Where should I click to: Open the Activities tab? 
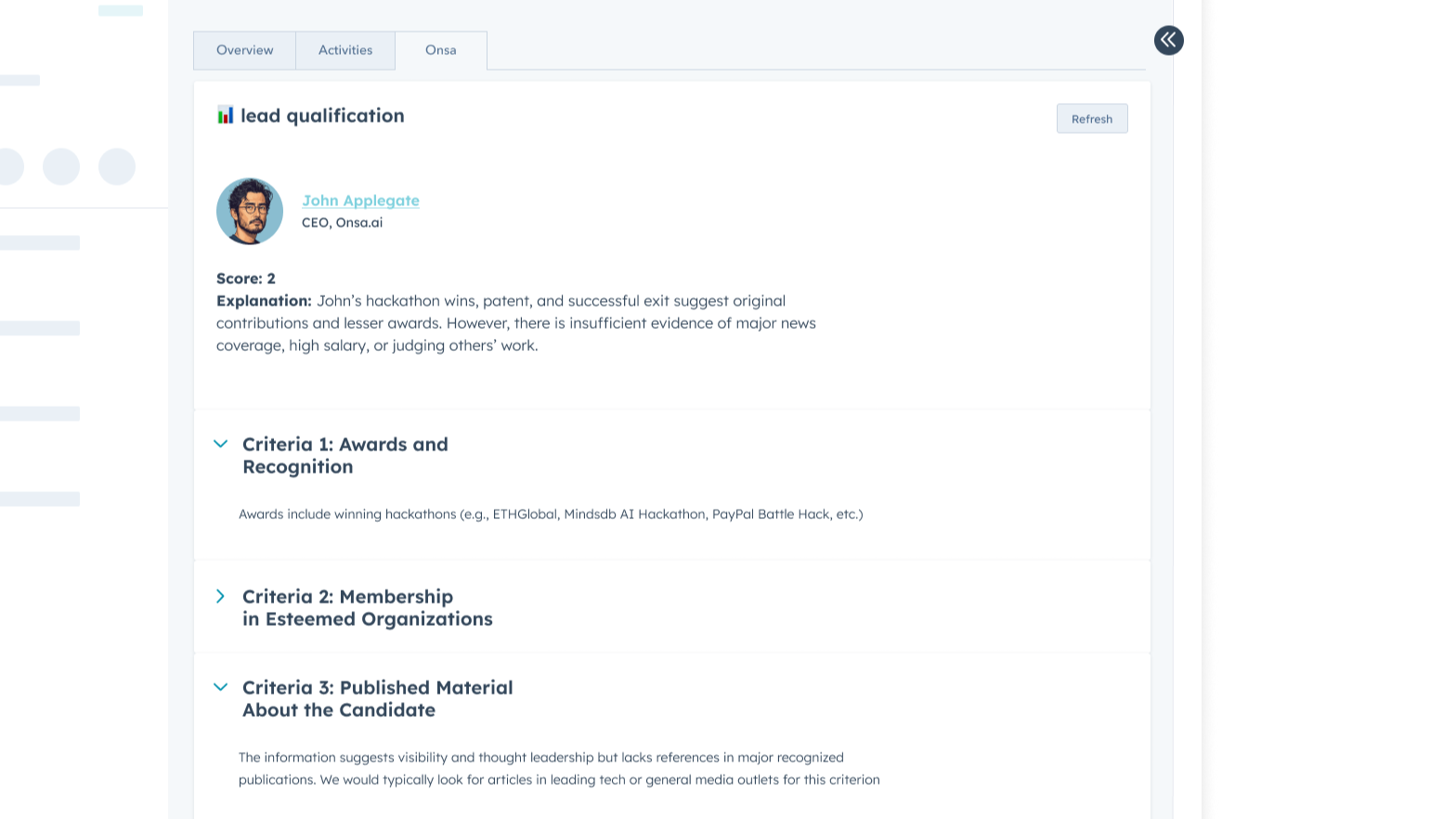tap(345, 50)
